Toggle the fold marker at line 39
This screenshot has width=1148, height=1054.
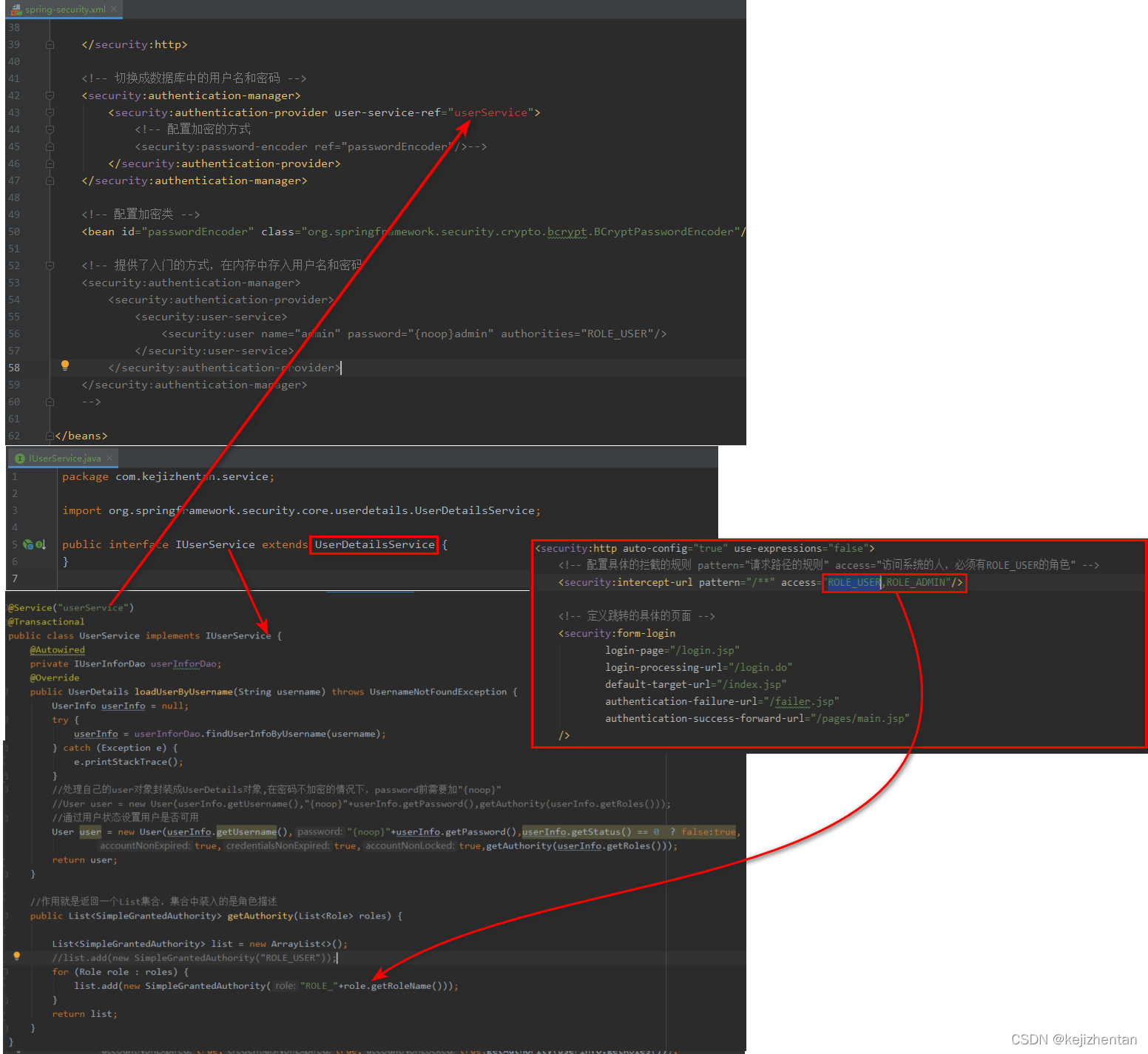50,44
